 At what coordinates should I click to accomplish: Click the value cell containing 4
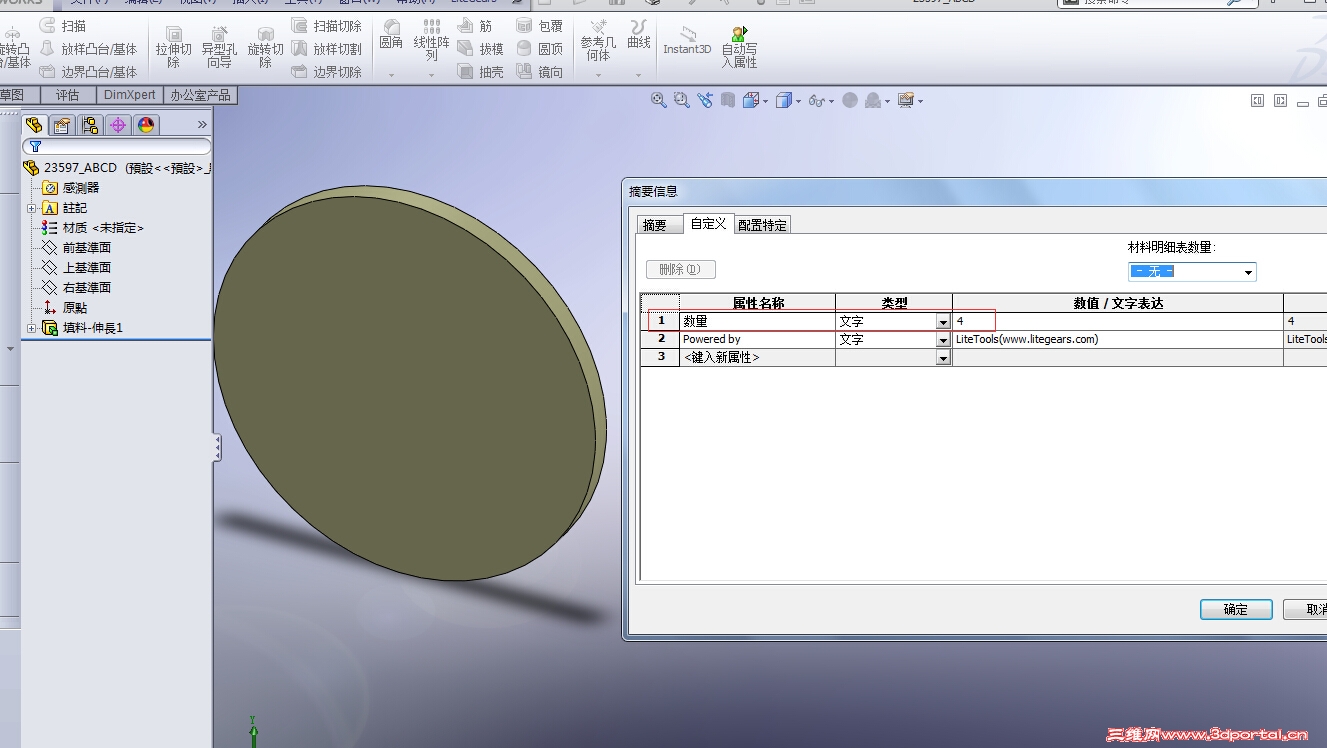[x=1117, y=322]
